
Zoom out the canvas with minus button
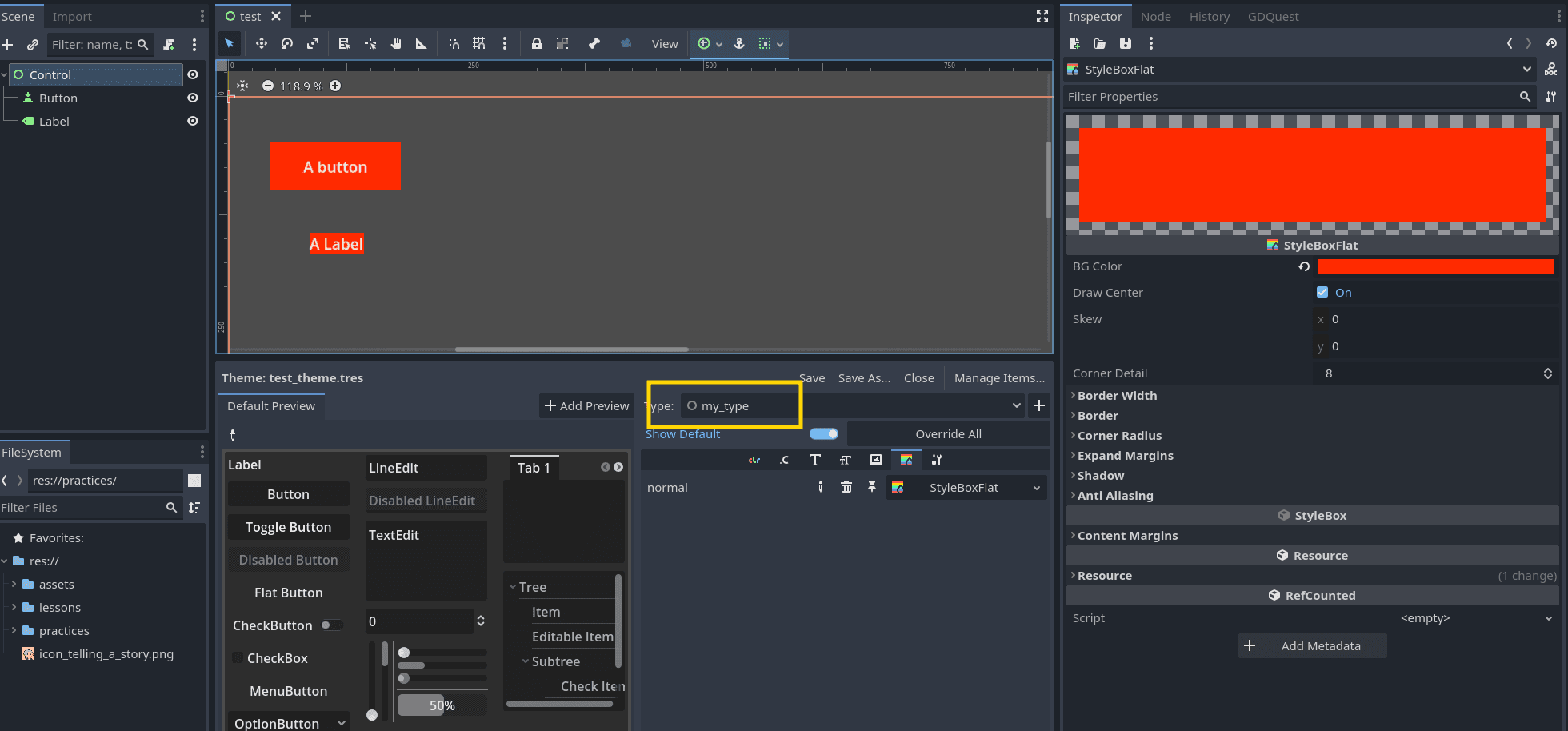click(x=268, y=86)
